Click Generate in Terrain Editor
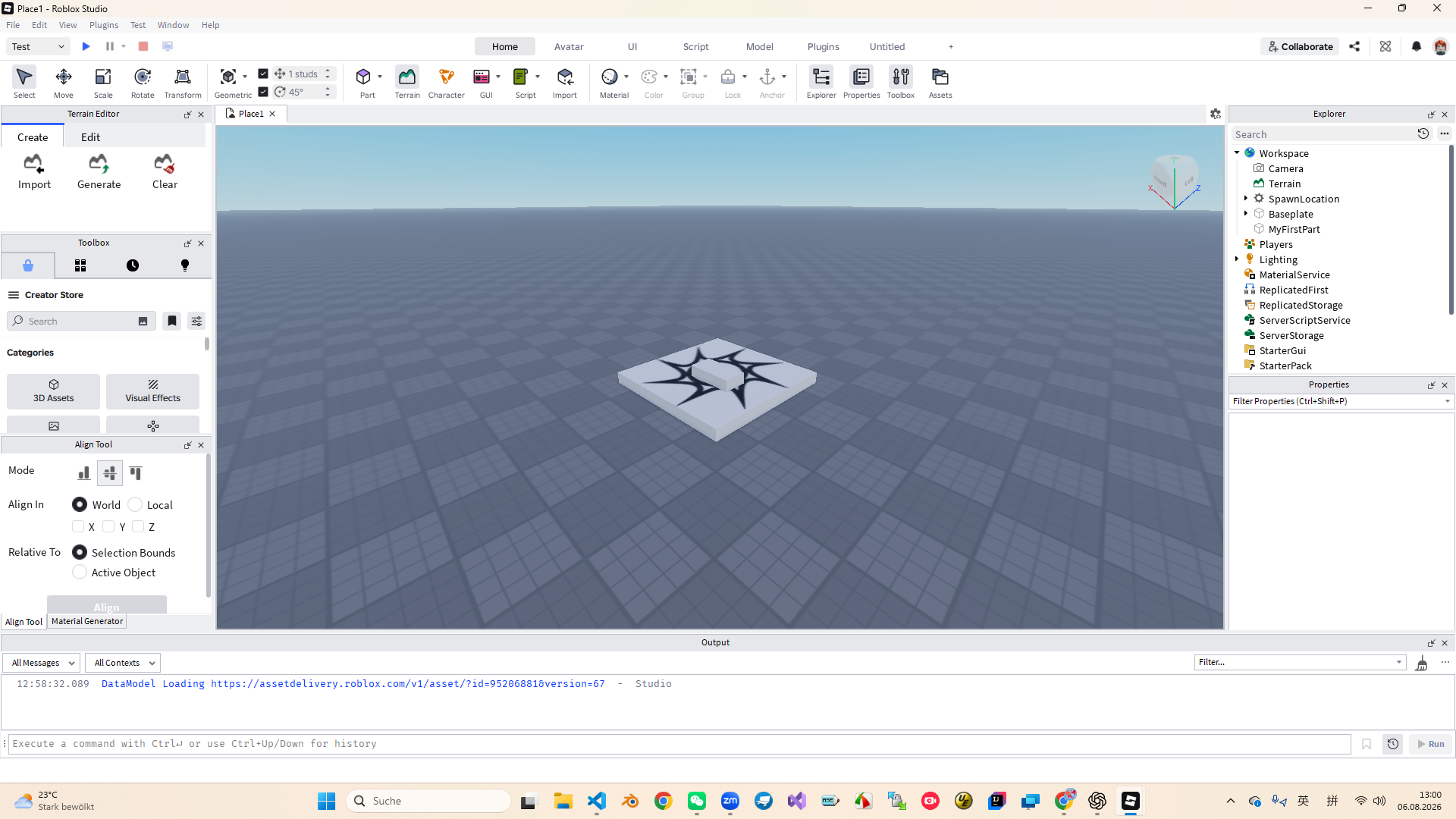The width and height of the screenshot is (1456, 819). point(99,172)
